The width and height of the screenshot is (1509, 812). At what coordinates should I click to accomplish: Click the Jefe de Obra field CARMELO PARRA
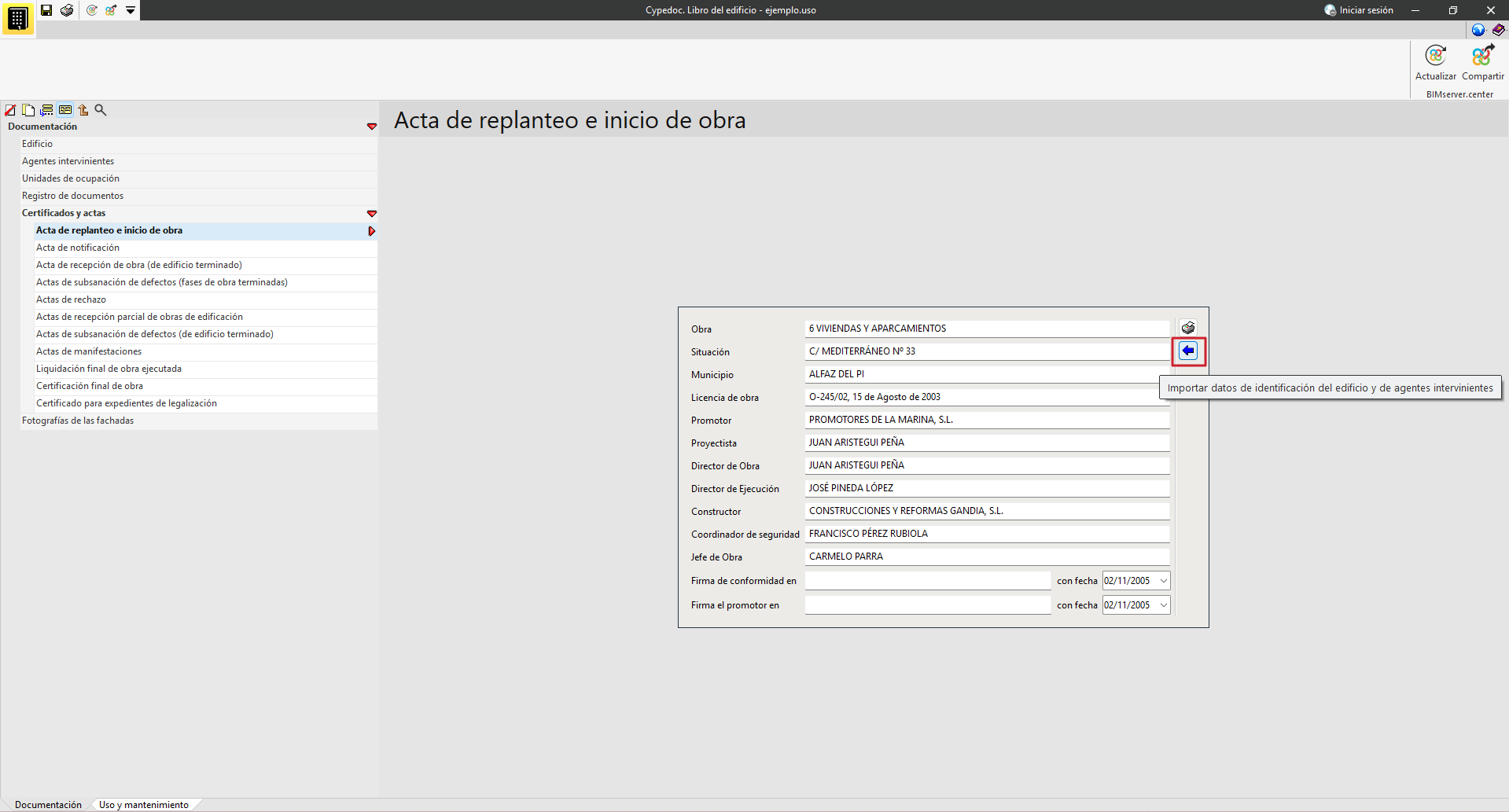click(988, 557)
